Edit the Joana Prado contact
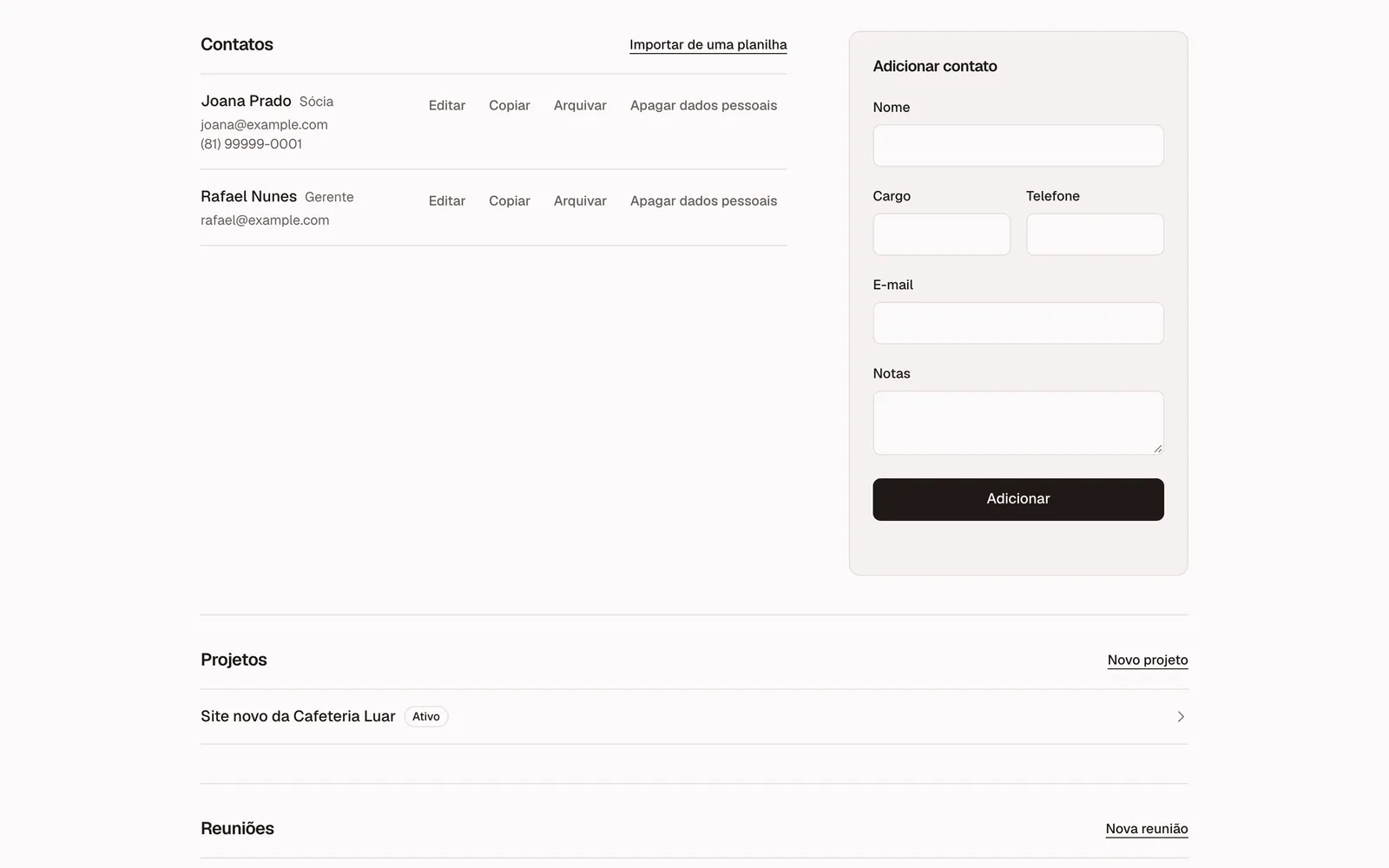1389x868 pixels. (x=447, y=106)
